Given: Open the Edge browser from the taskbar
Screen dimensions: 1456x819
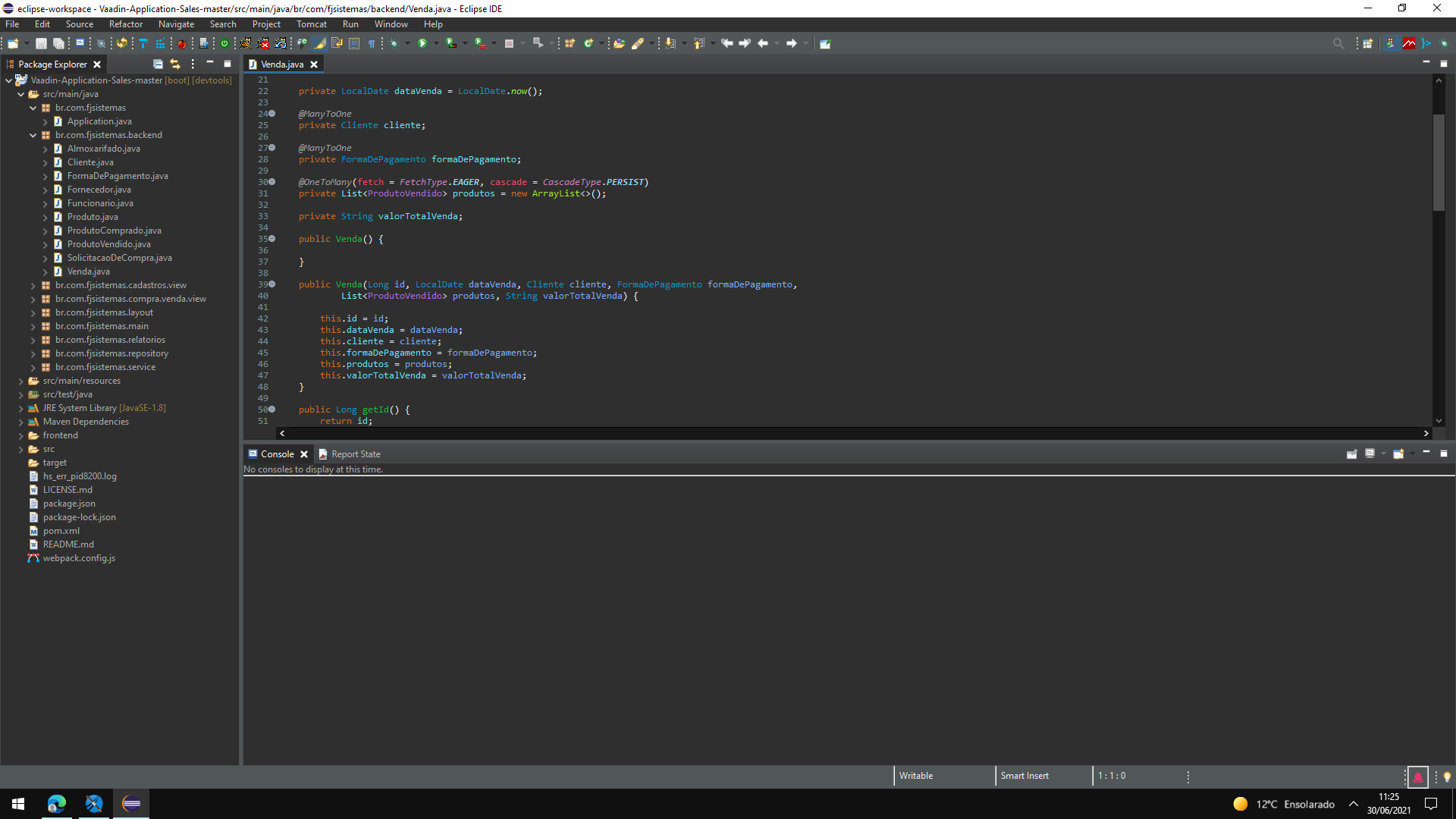Looking at the screenshot, I should point(57,804).
